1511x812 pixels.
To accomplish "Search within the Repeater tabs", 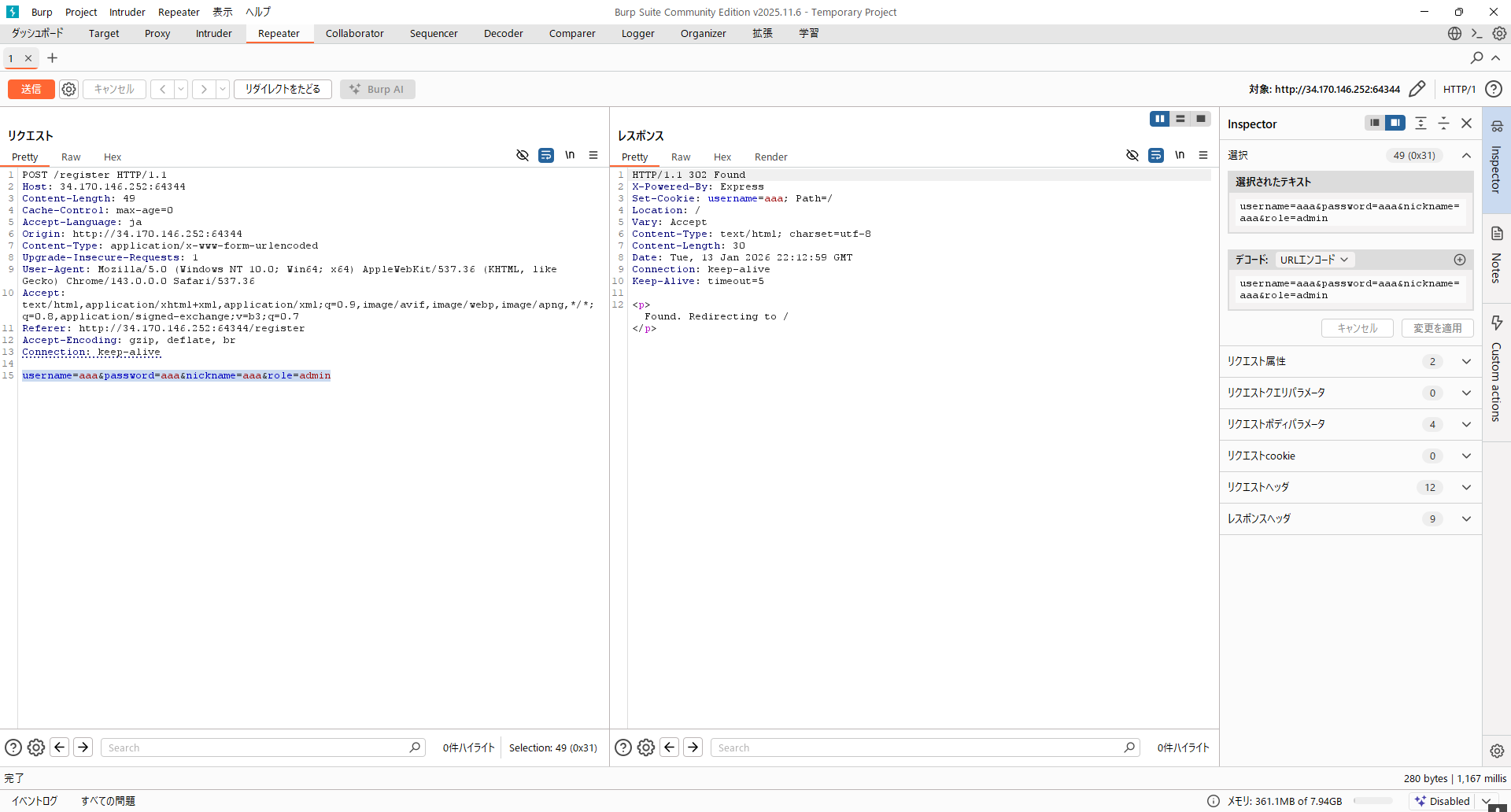I will [1476, 57].
